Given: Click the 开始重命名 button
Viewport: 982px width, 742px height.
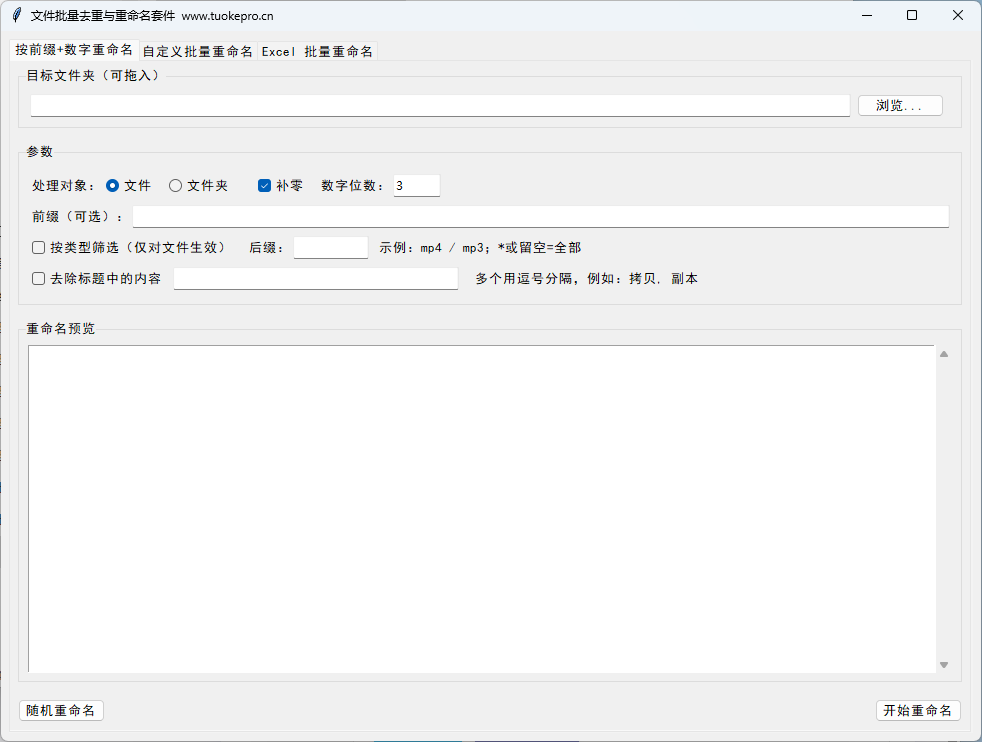Looking at the screenshot, I should pyautogui.click(x=918, y=710).
